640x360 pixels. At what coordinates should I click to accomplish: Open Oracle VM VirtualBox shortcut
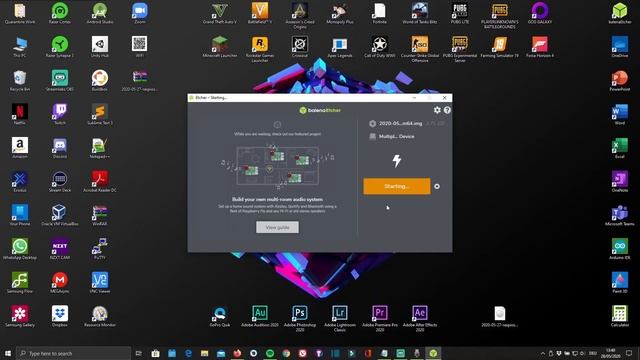tap(60, 215)
